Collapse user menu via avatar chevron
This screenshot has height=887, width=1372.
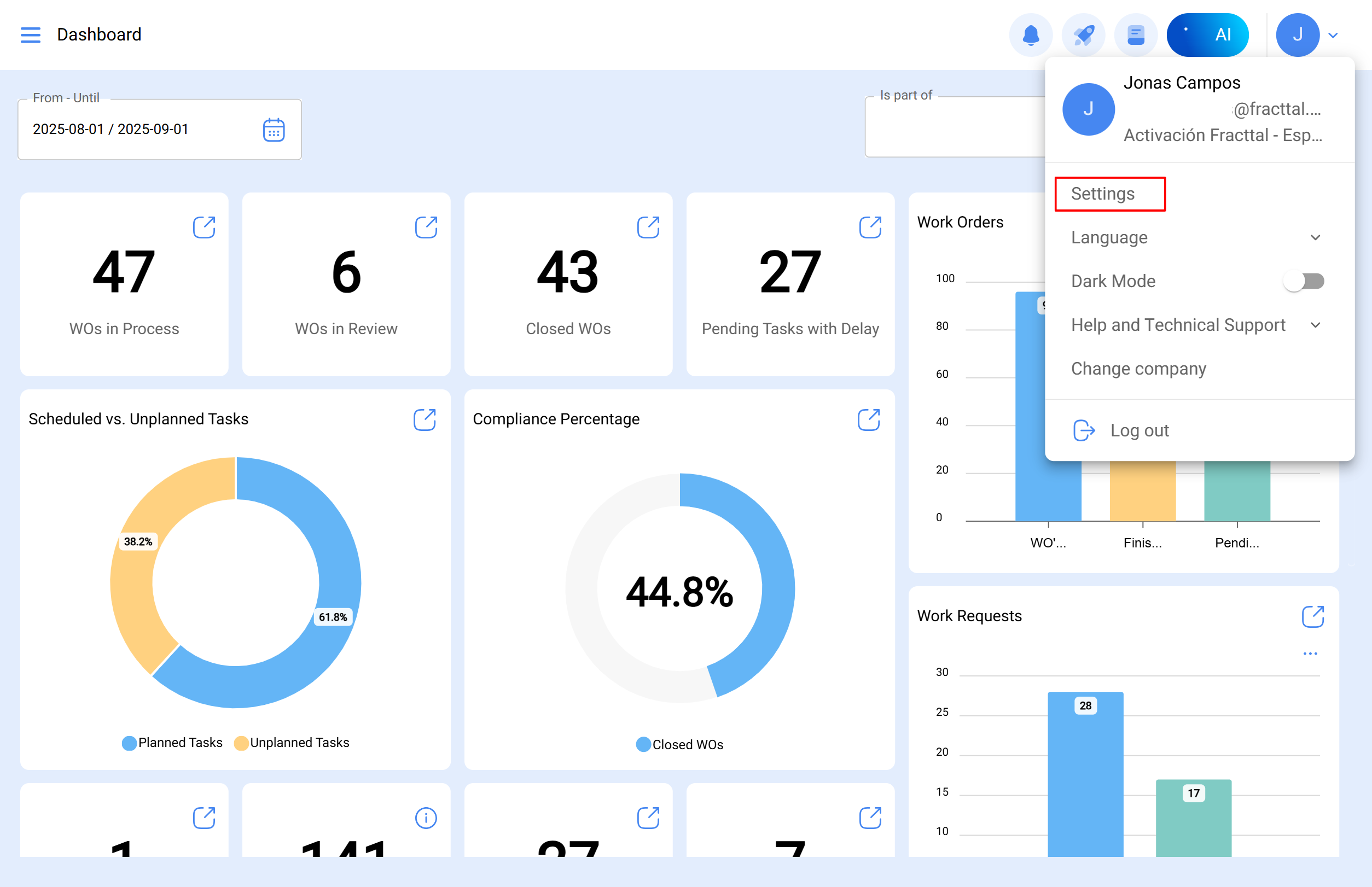(1333, 35)
